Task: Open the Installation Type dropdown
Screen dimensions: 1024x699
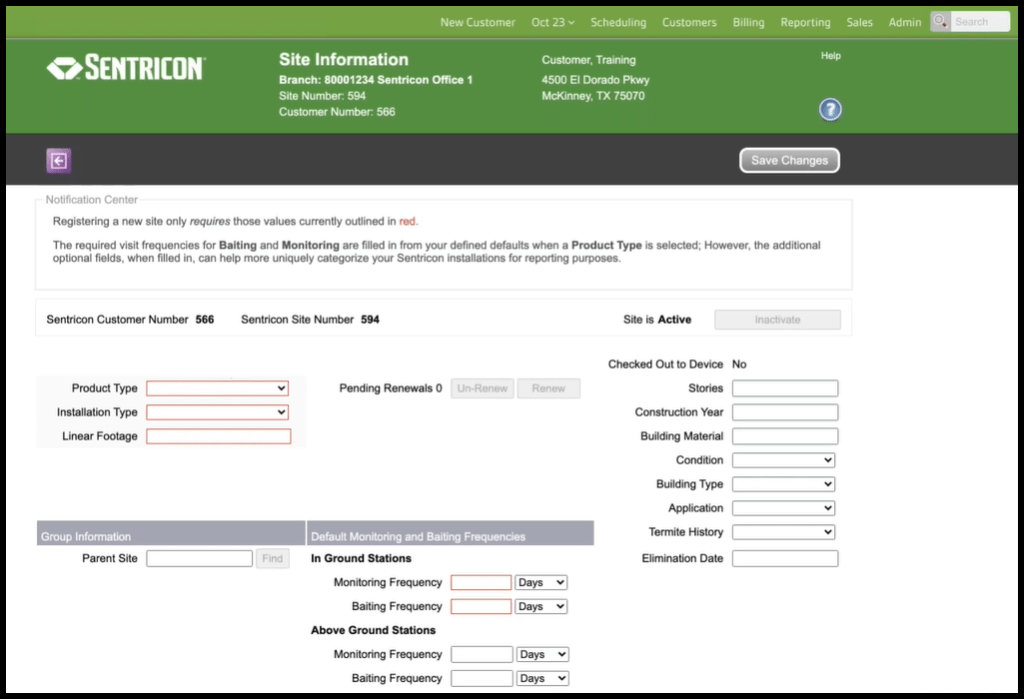Action: tap(217, 412)
